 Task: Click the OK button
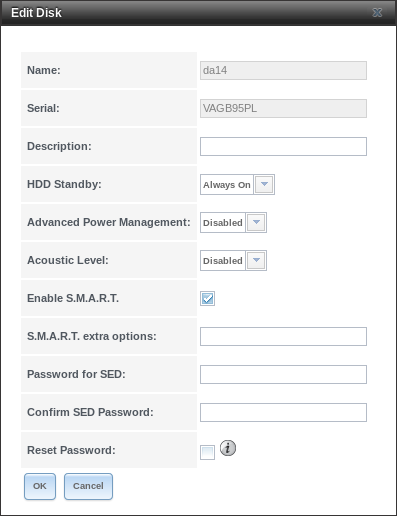tap(40, 486)
